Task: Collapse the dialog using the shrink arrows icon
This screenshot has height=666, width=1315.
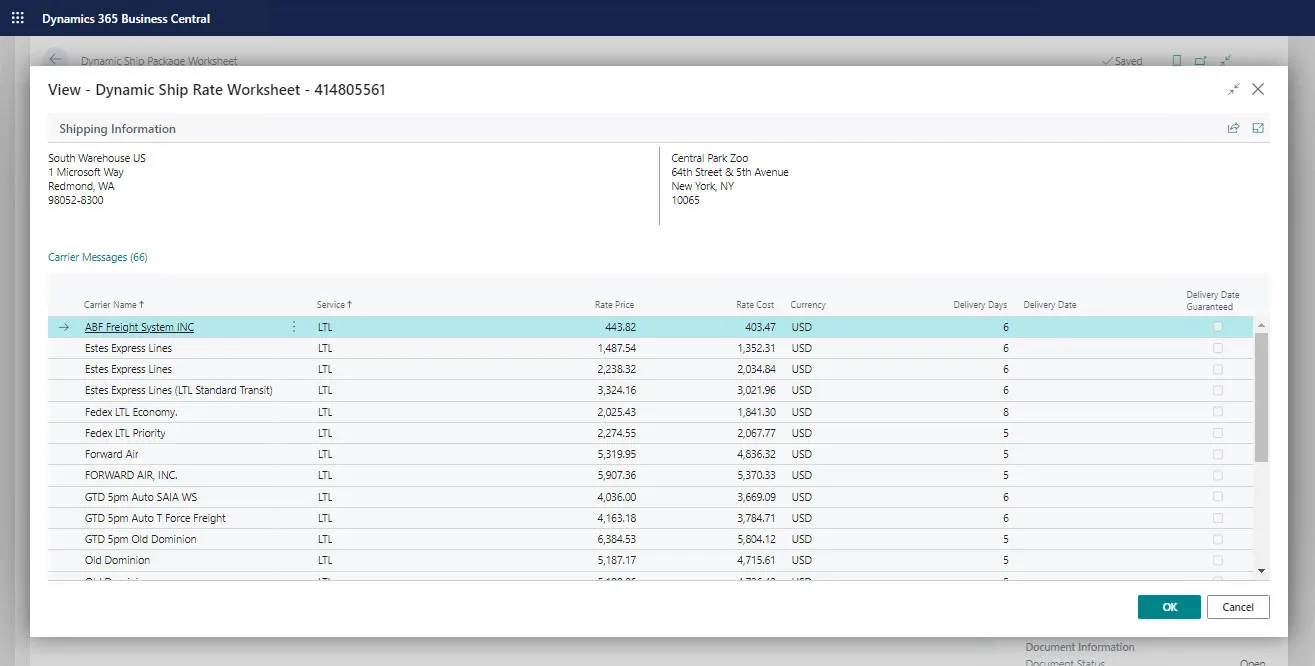Action: pos(1233,89)
